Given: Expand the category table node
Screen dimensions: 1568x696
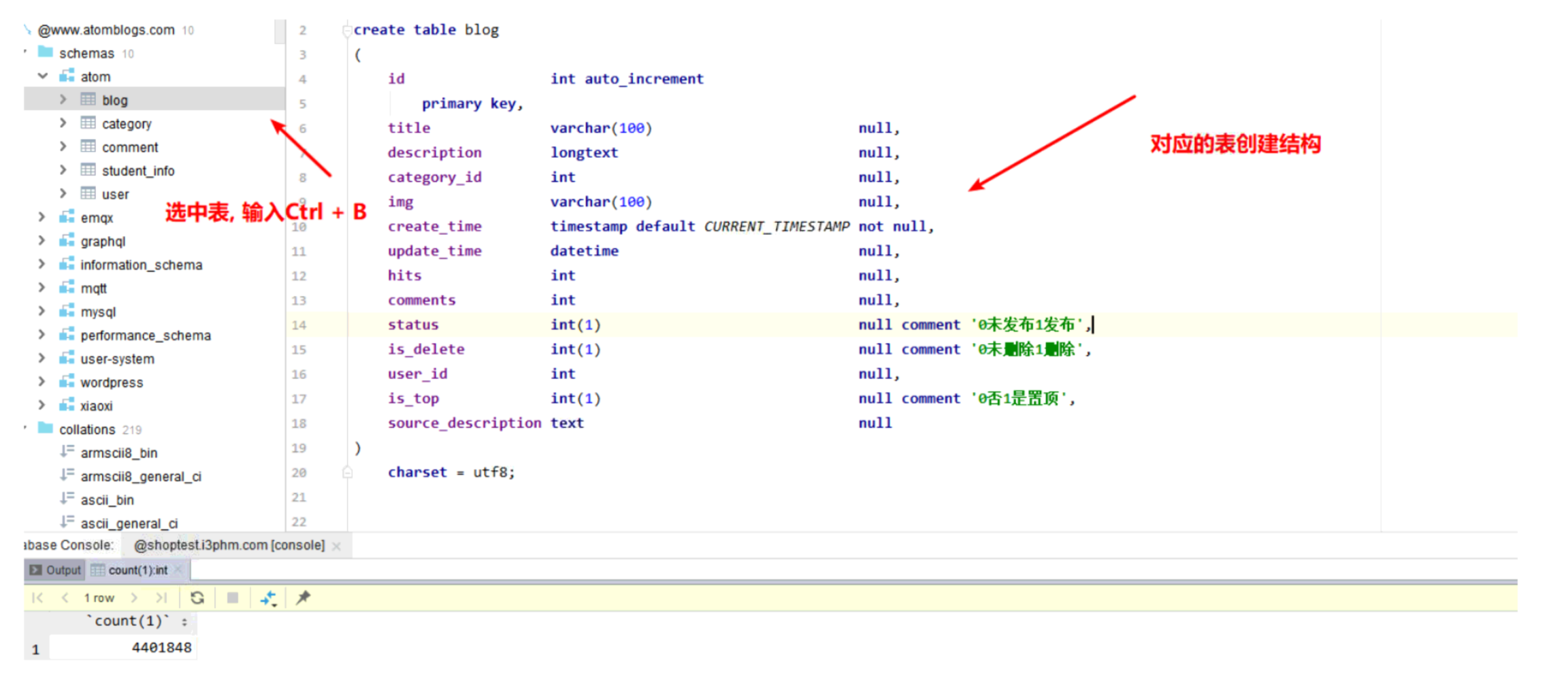Looking at the screenshot, I should [63, 123].
